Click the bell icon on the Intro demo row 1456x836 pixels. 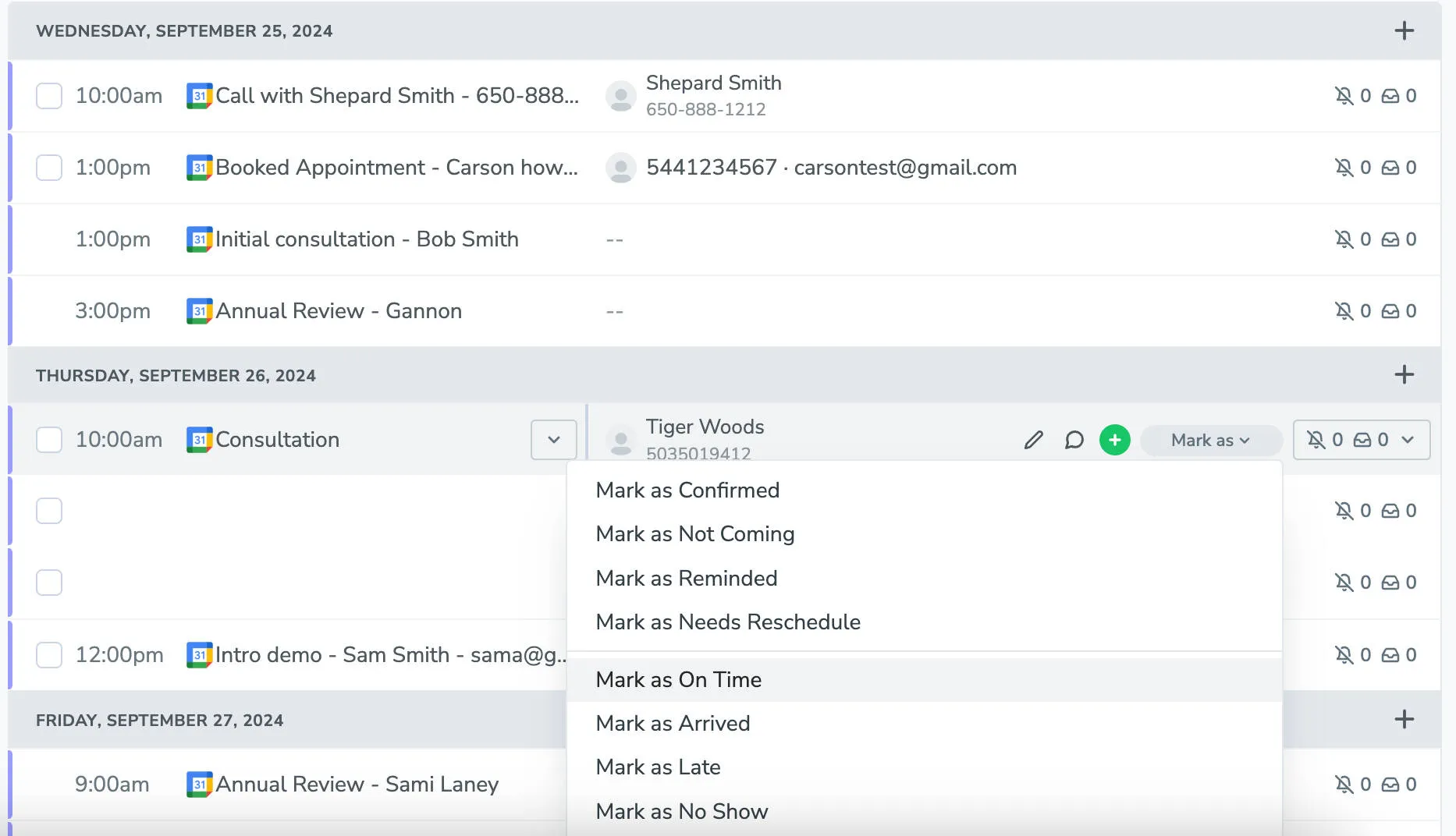point(1344,655)
